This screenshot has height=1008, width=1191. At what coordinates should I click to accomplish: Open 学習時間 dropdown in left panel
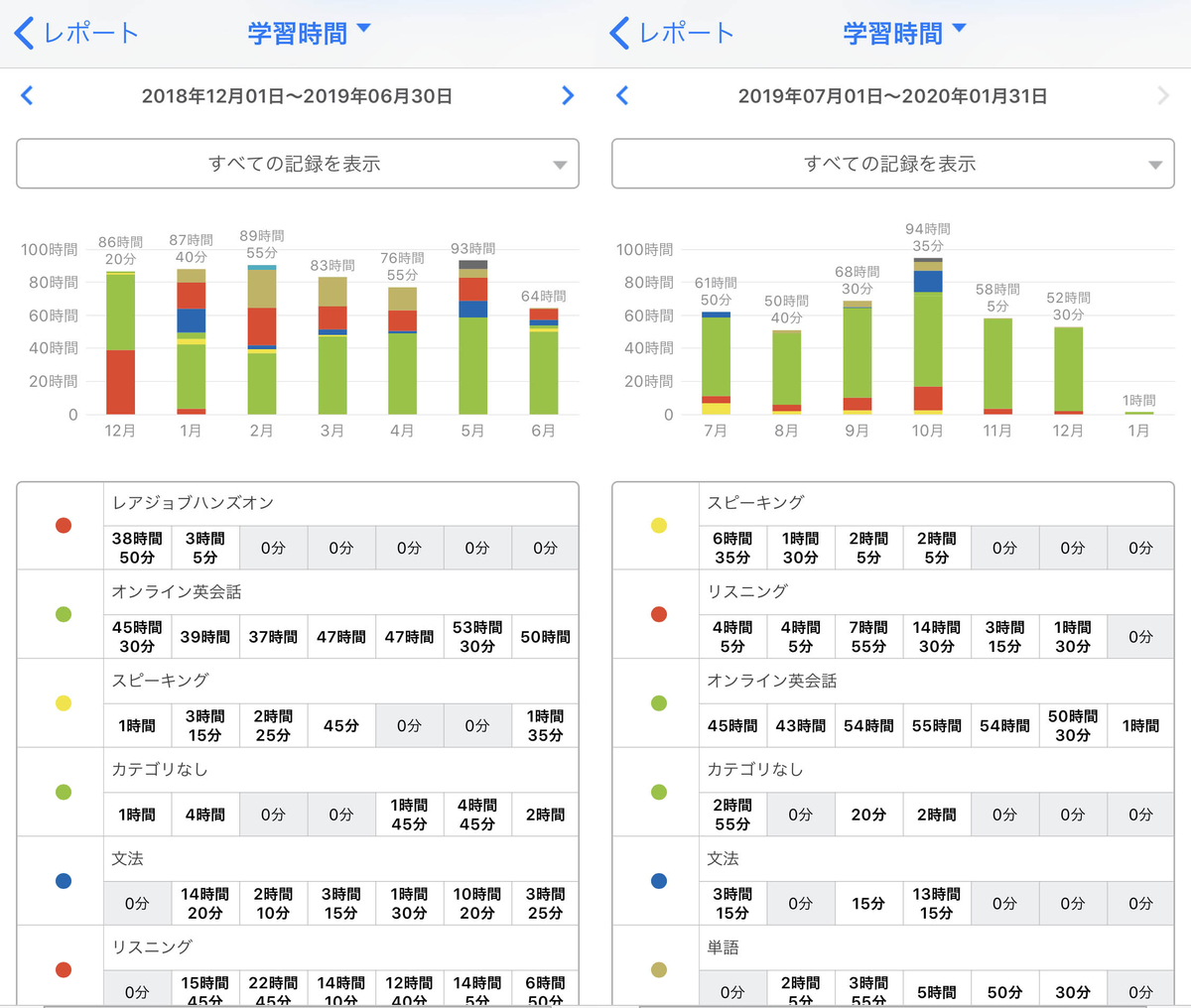[309, 33]
